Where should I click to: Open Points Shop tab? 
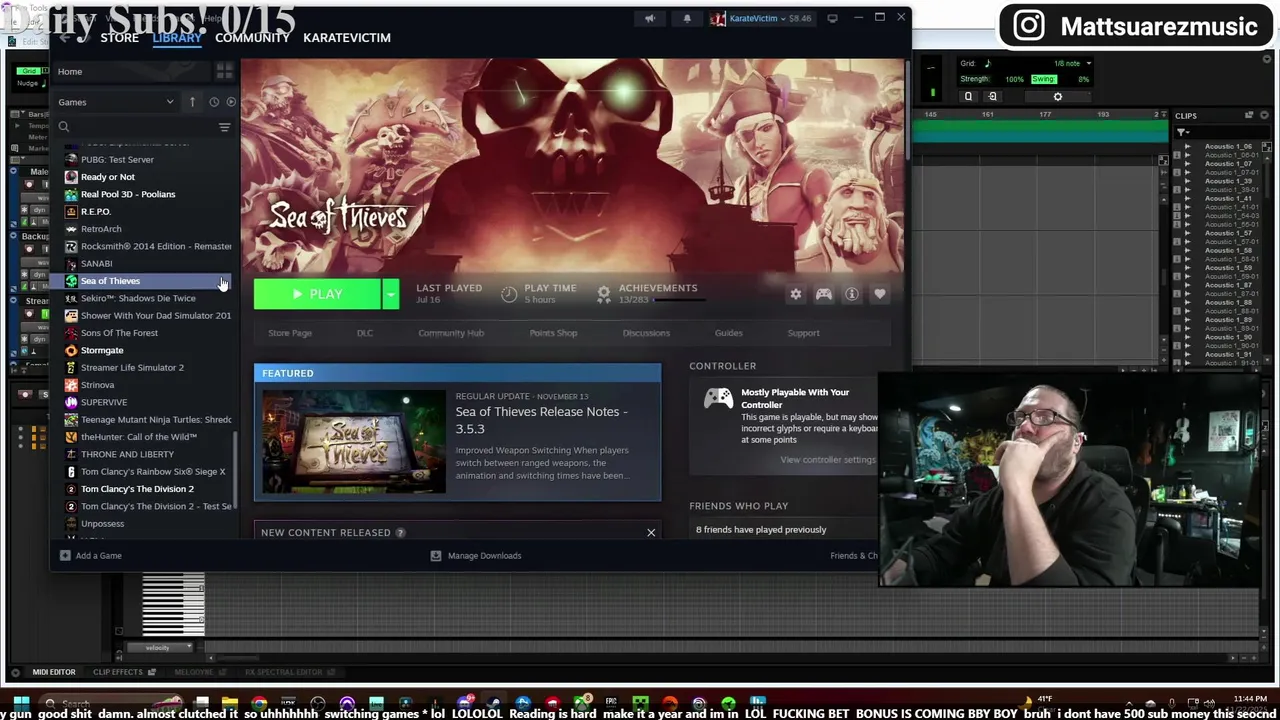coord(553,333)
